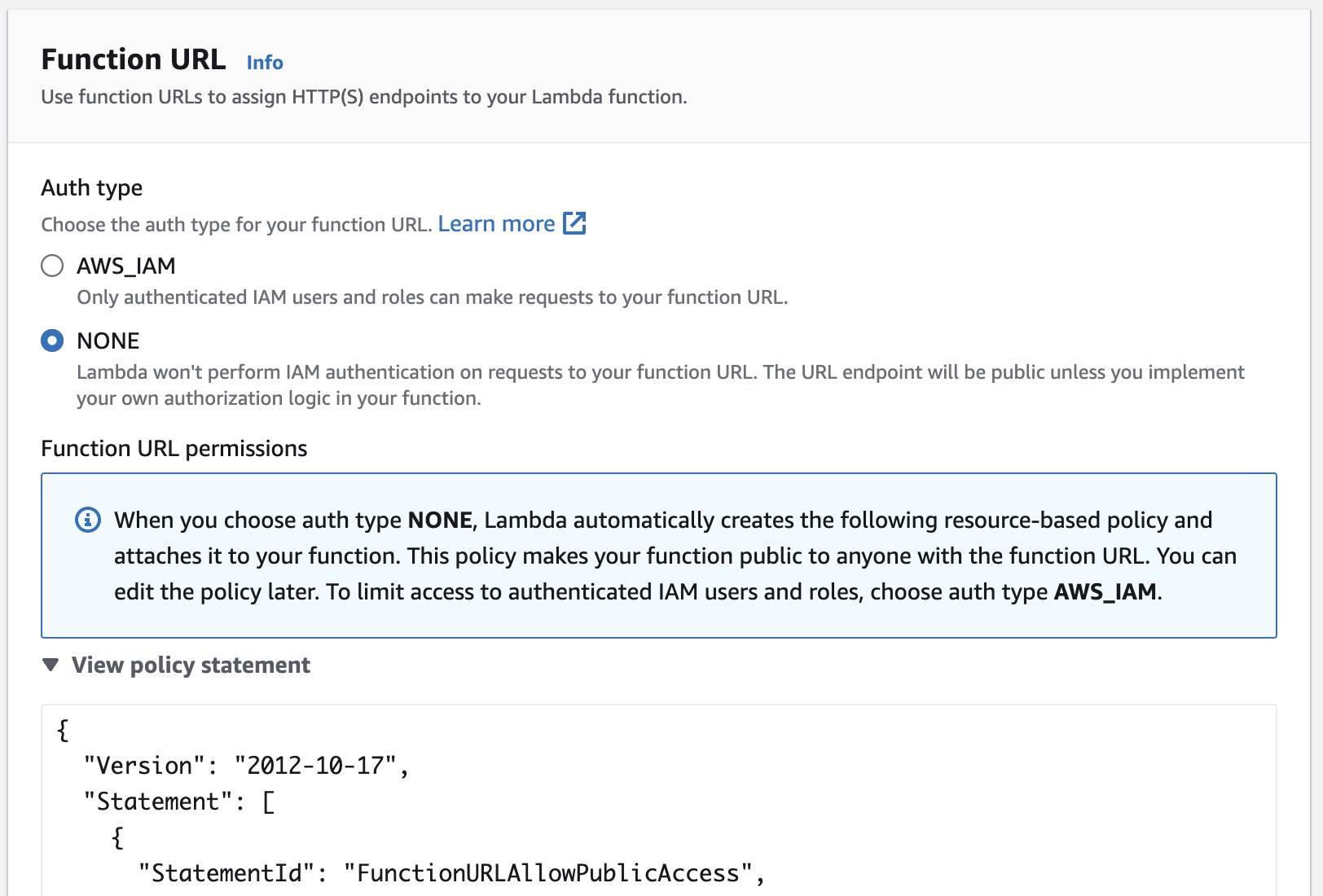Click the info circle icon in permissions notice
The width and height of the screenshot is (1323, 896).
88,520
